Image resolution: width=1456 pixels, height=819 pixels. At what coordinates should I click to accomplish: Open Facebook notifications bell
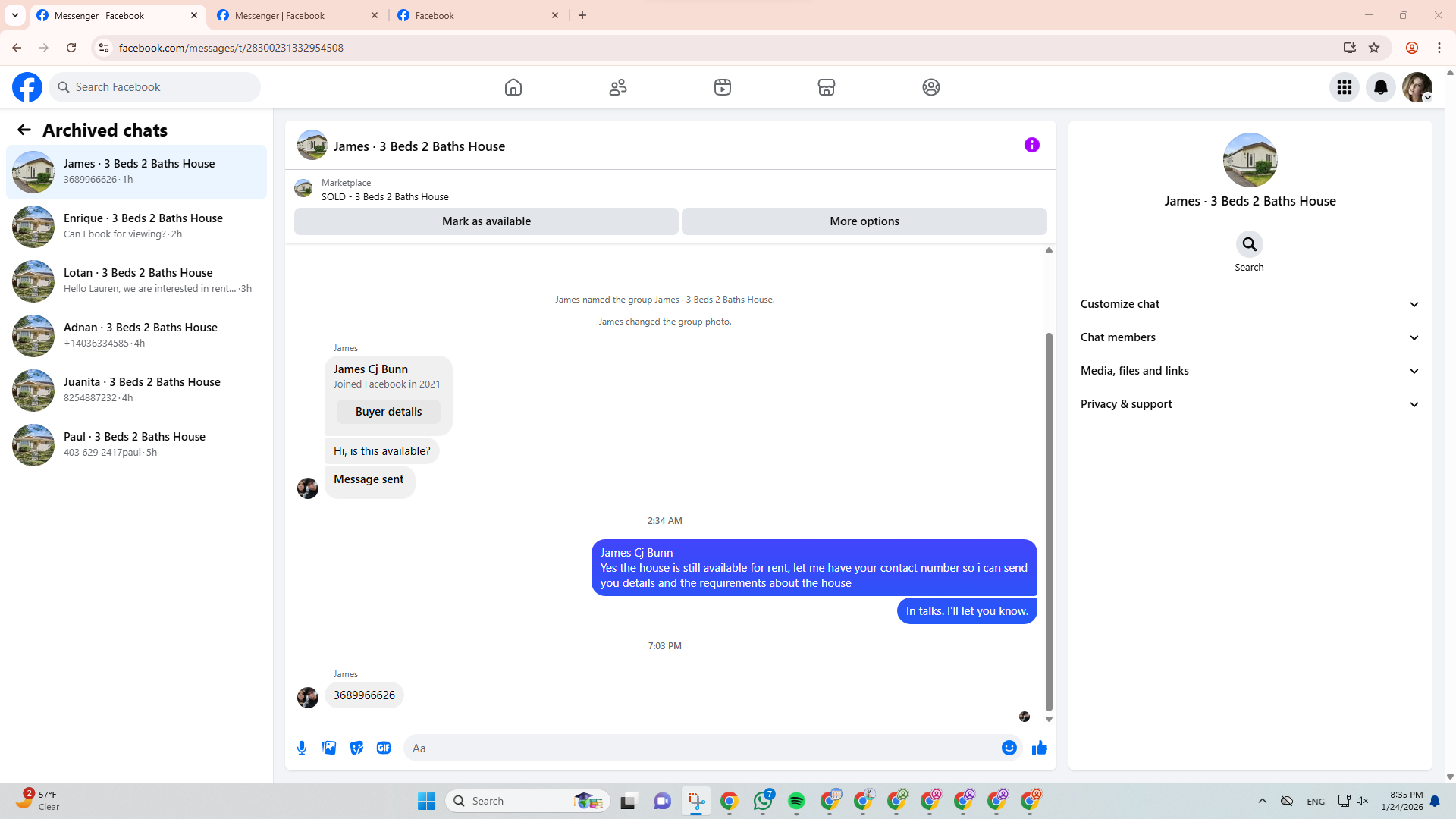tap(1380, 87)
